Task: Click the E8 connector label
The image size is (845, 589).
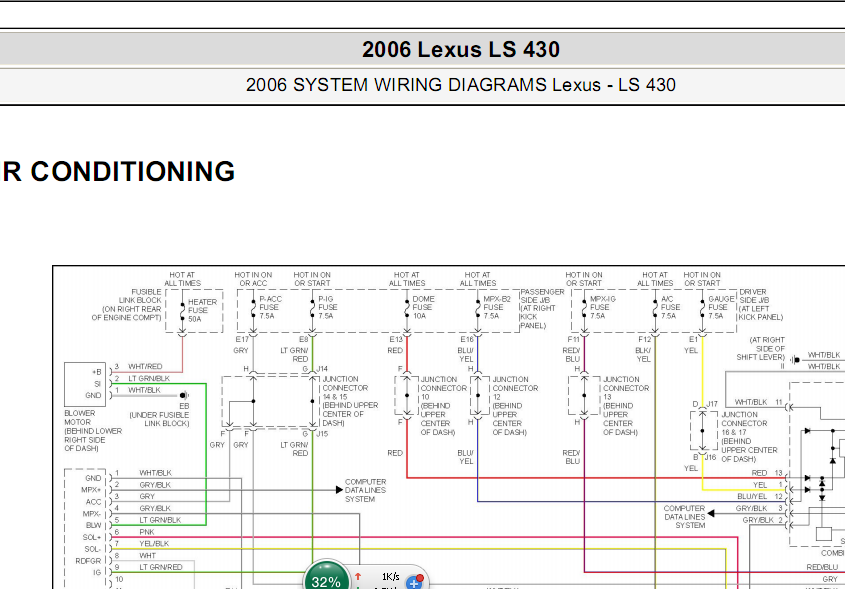Action: pos(303,339)
